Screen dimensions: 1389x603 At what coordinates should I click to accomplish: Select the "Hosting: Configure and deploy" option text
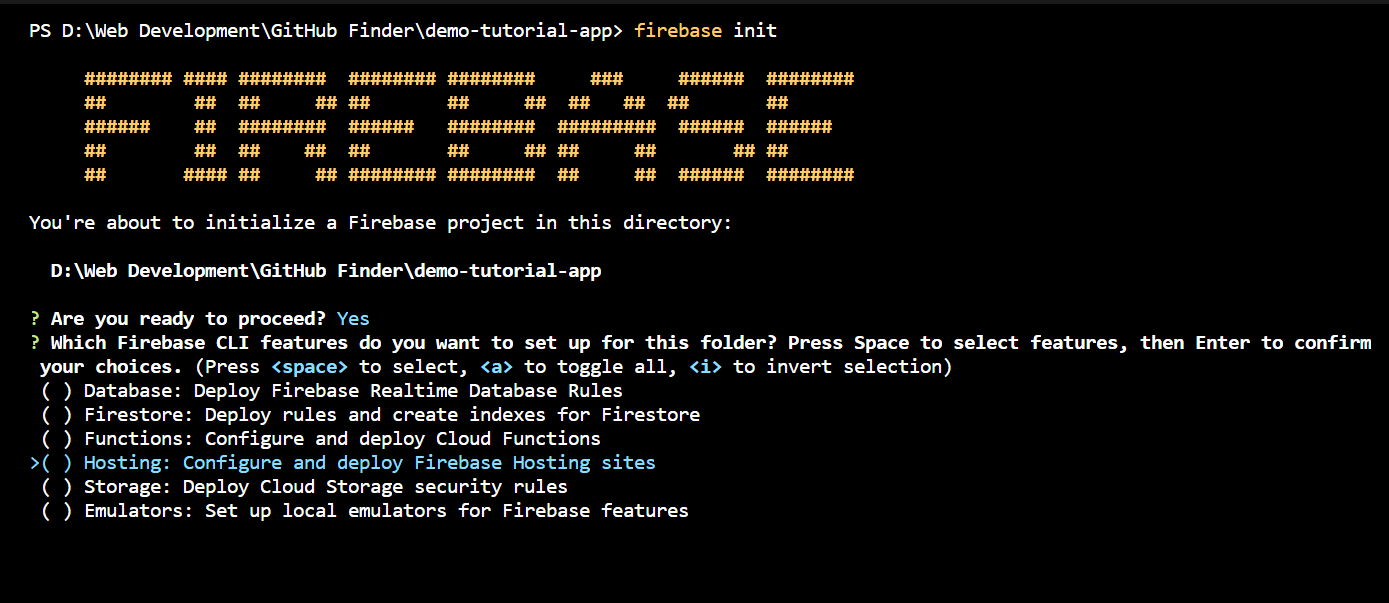370,463
